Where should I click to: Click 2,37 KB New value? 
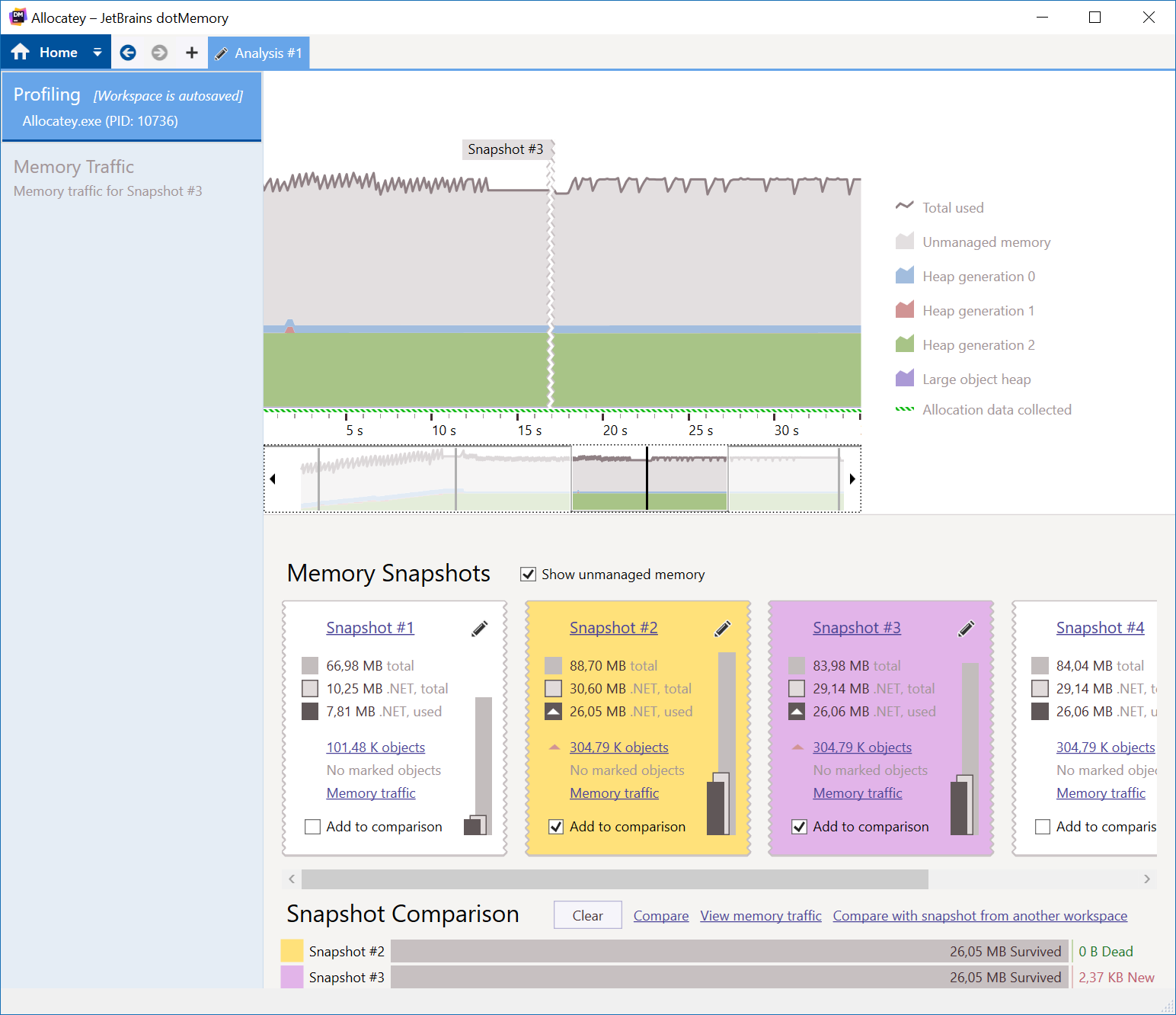coord(1117,978)
